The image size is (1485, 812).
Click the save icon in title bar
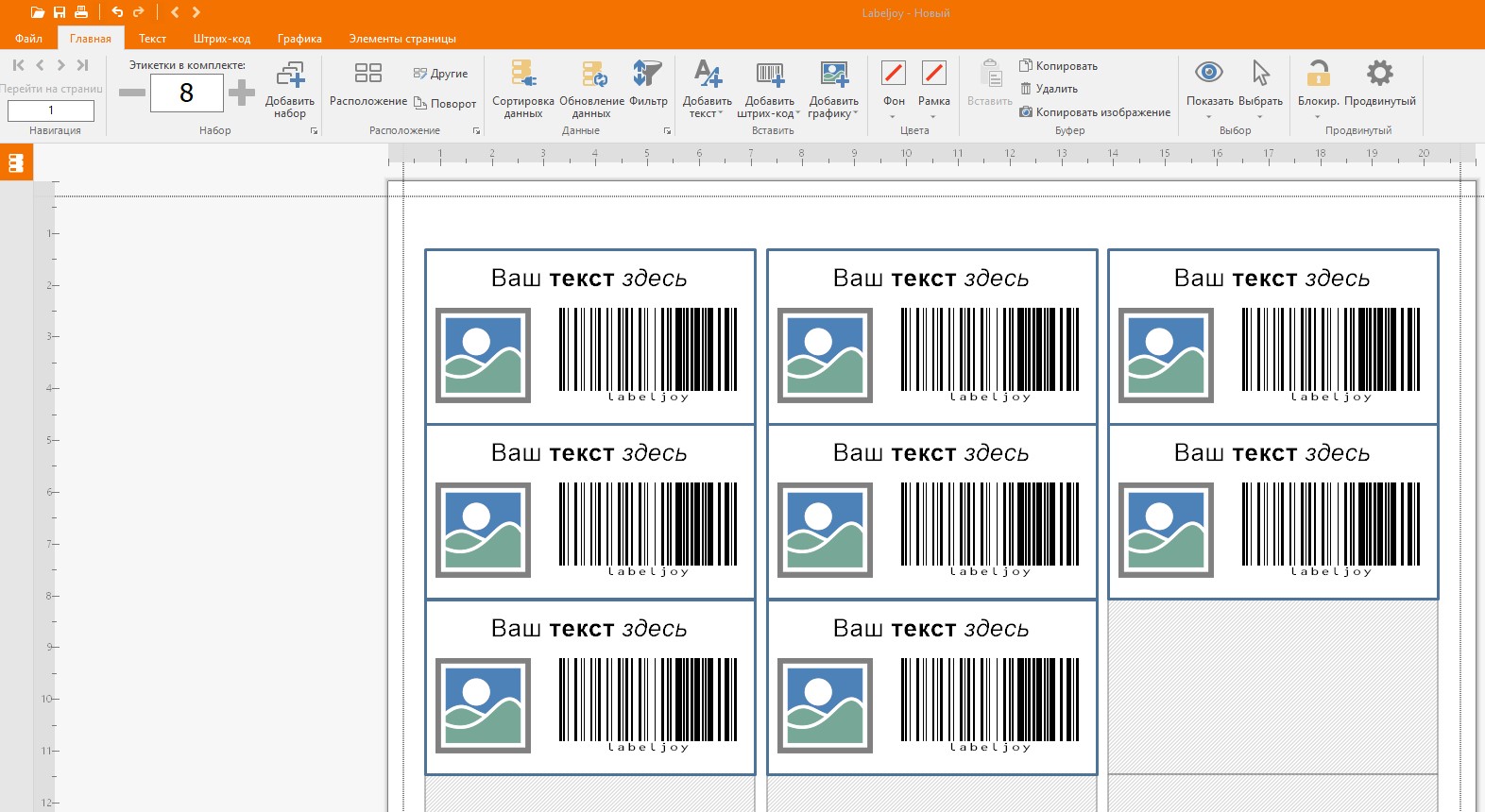[x=60, y=12]
